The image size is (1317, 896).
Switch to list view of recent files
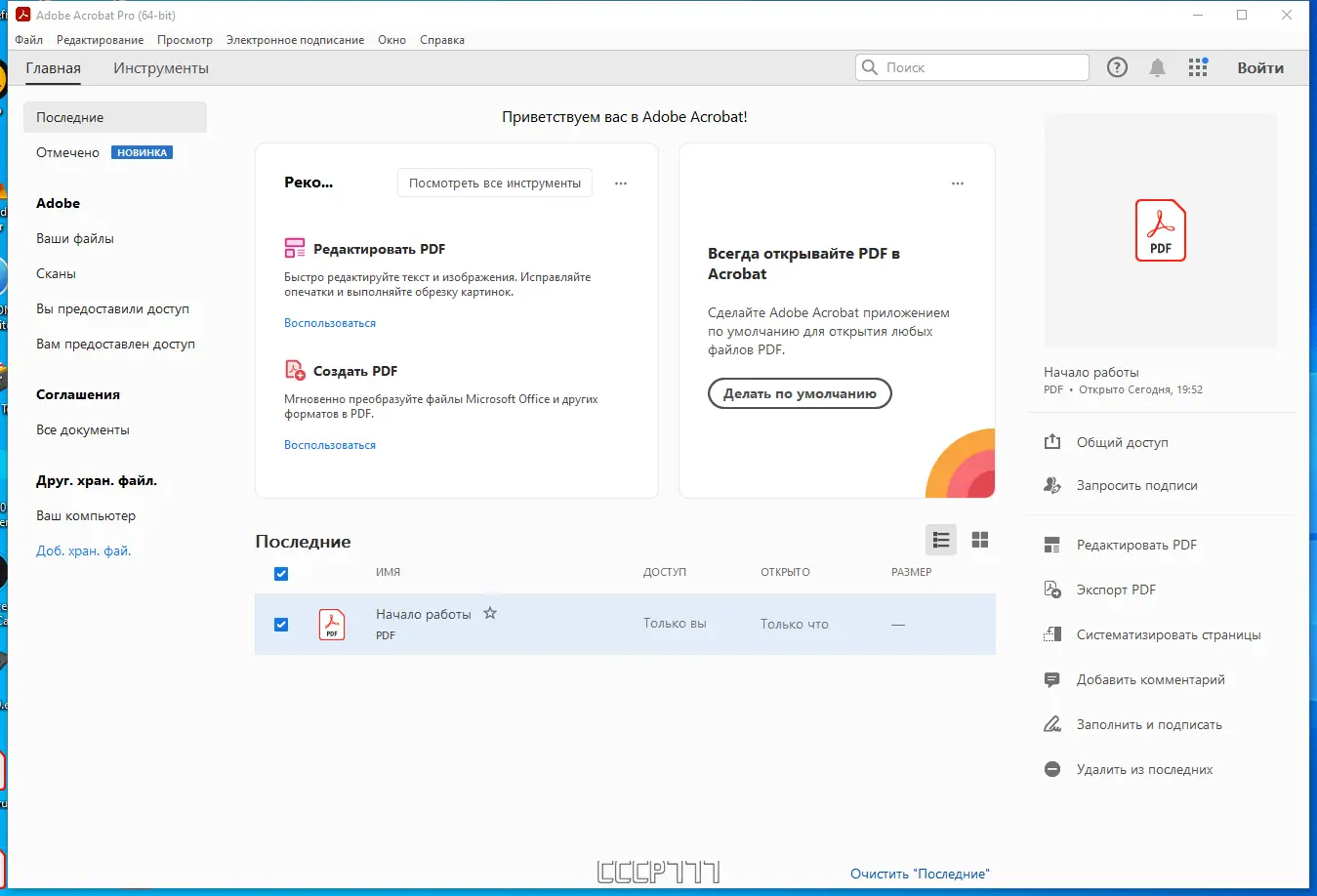[x=941, y=540]
